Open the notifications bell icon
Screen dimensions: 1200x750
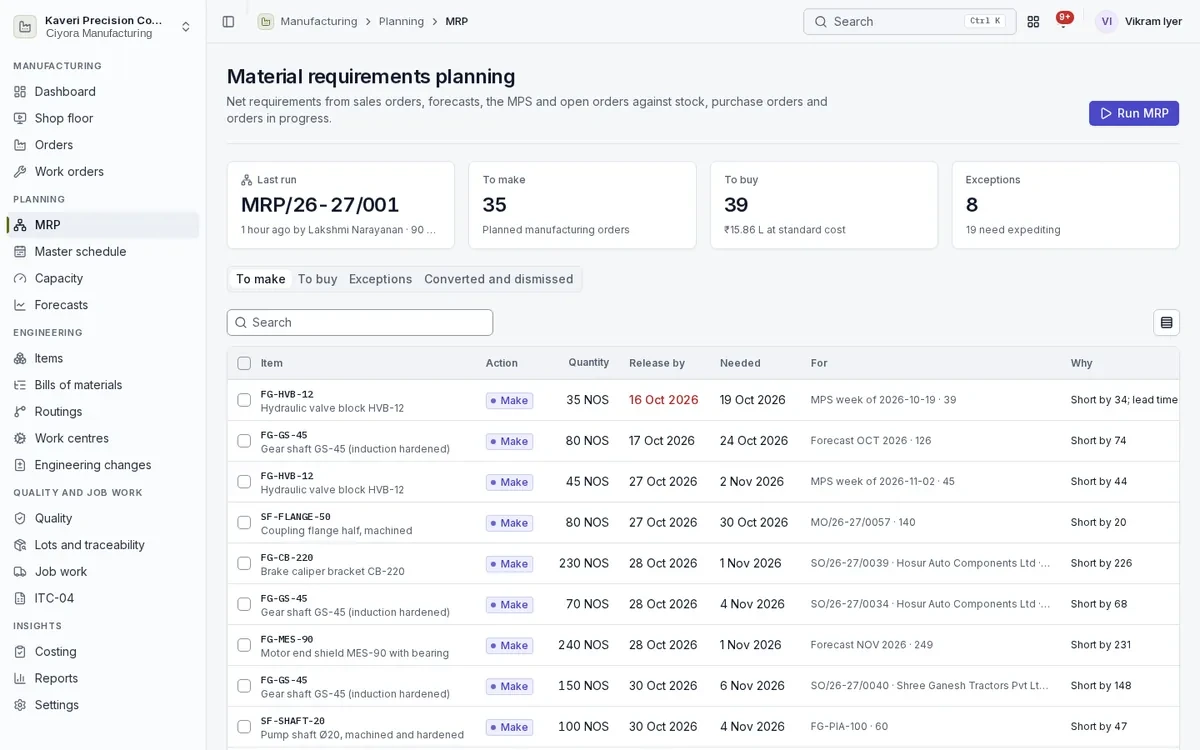1063,21
